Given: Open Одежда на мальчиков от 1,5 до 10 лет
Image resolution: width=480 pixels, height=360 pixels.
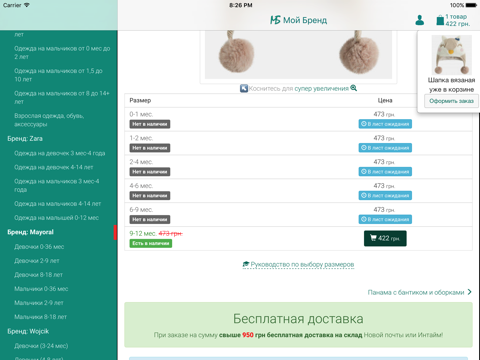Looking at the screenshot, I should click(58, 75).
